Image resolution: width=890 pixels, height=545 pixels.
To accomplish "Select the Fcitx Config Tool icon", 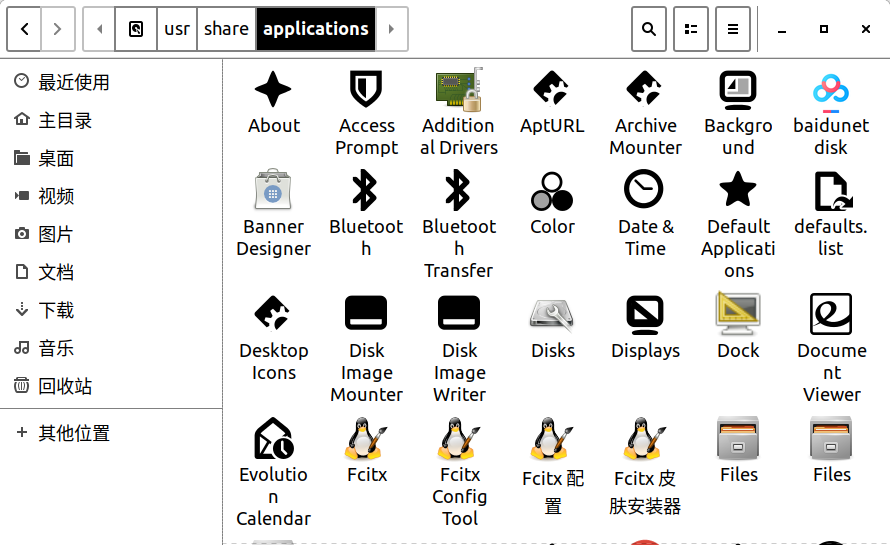I will (459, 439).
